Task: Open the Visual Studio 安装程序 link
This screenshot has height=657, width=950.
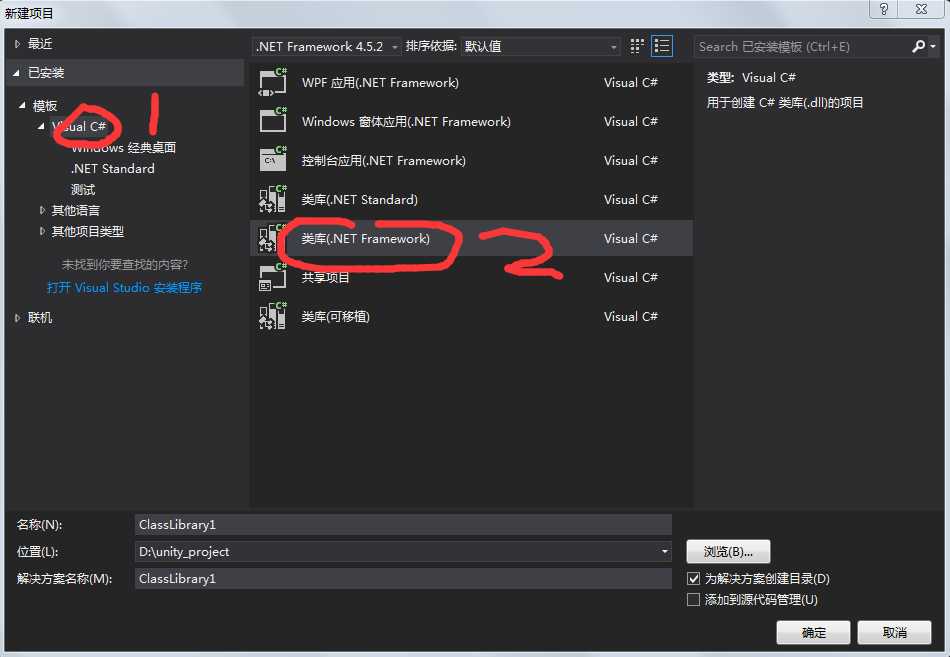Action: (124, 287)
